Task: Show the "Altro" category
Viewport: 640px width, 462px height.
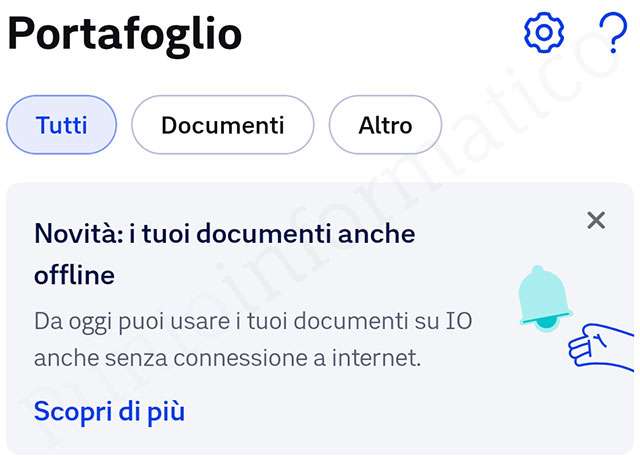Action: (385, 125)
